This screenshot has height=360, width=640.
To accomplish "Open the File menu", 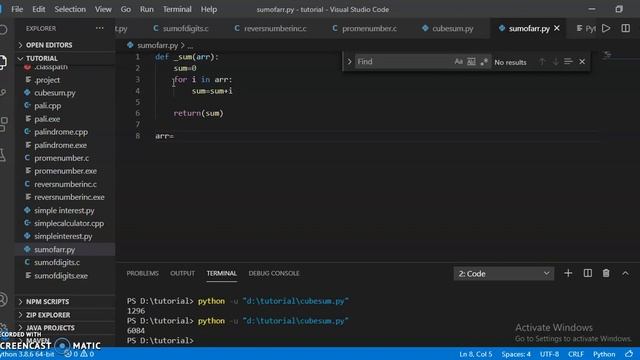I will 17,9.
